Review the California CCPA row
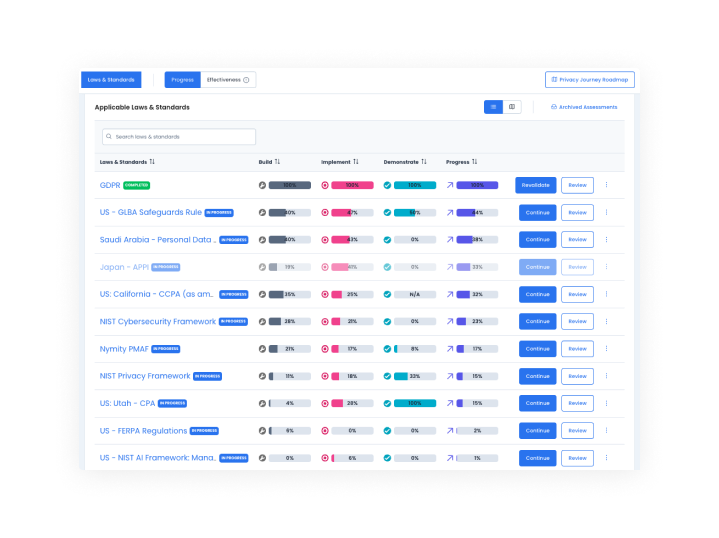 pos(577,294)
